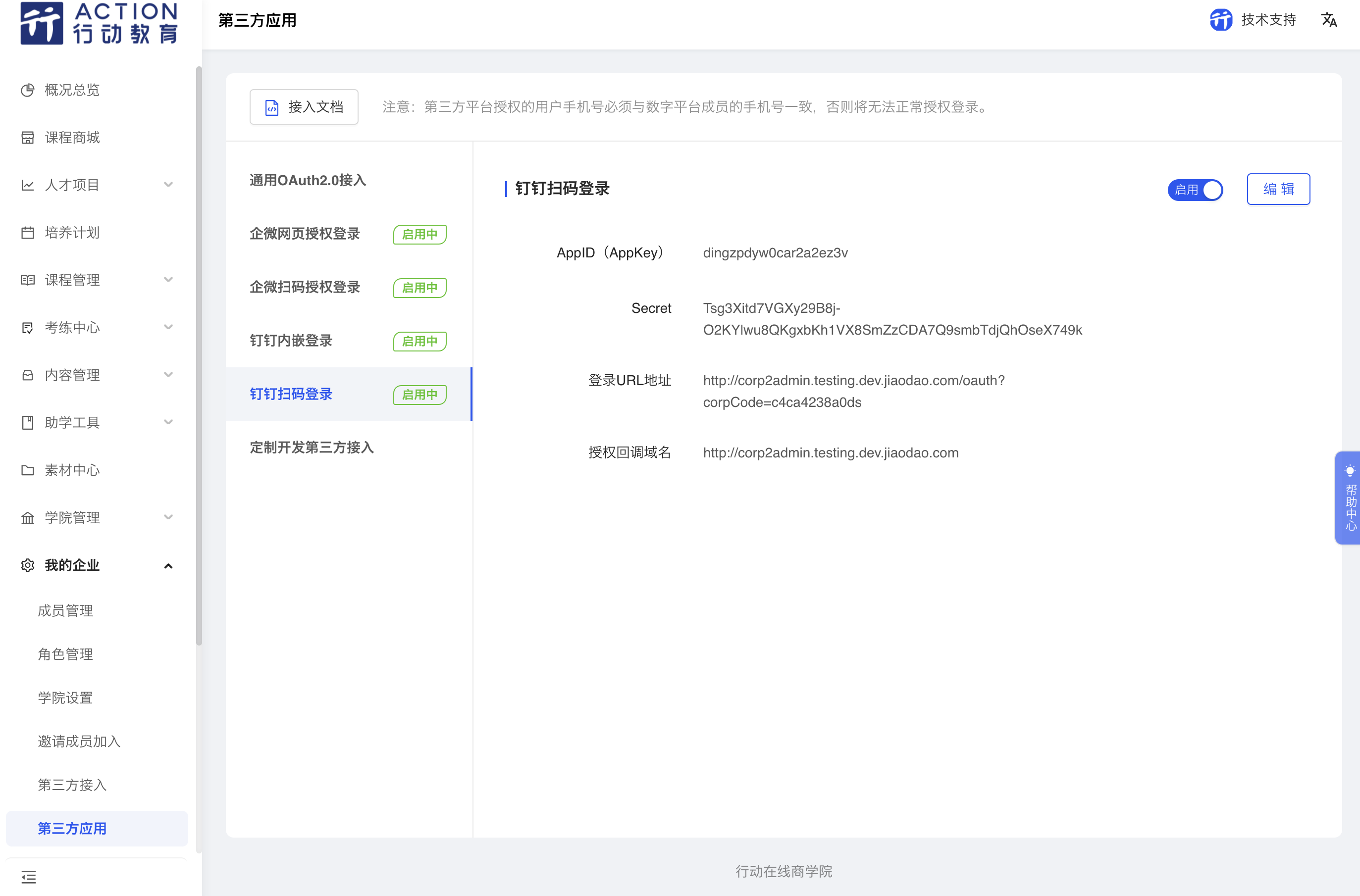Expand the 考练中心 menu chevron
The width and height of the screenshot is (1360, 896).
[x=168, y=327]
